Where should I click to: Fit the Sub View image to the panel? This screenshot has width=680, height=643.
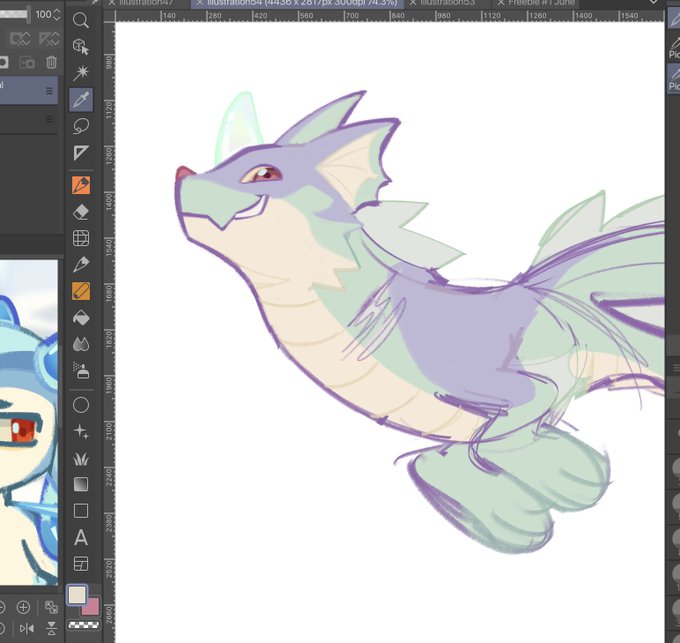tap(51, 607)
